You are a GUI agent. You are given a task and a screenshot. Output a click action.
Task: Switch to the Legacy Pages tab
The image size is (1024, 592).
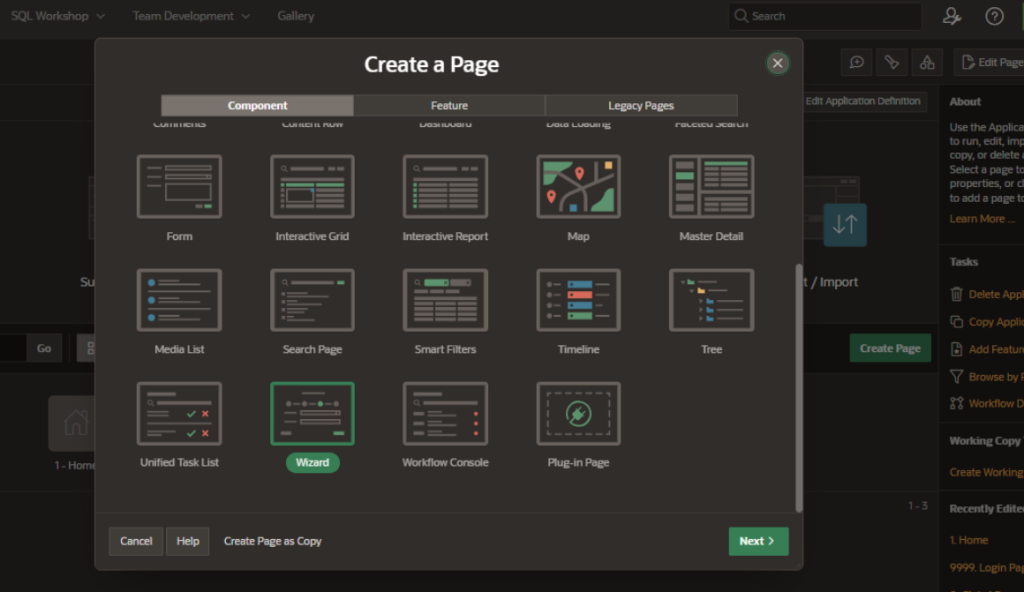(641, 105)
